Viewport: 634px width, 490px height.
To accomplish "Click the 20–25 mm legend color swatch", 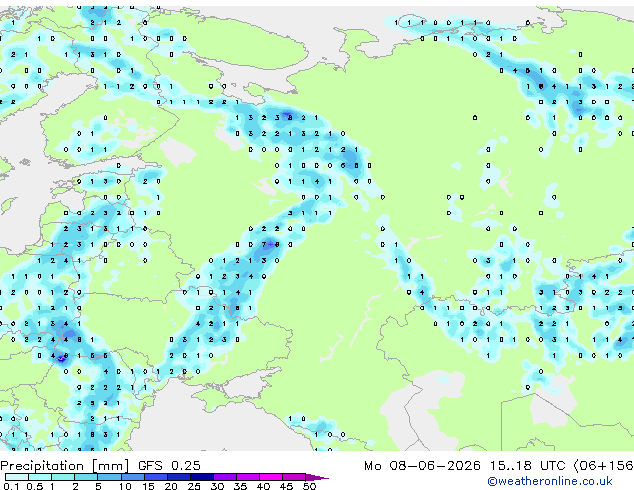I will click(179, 477).
